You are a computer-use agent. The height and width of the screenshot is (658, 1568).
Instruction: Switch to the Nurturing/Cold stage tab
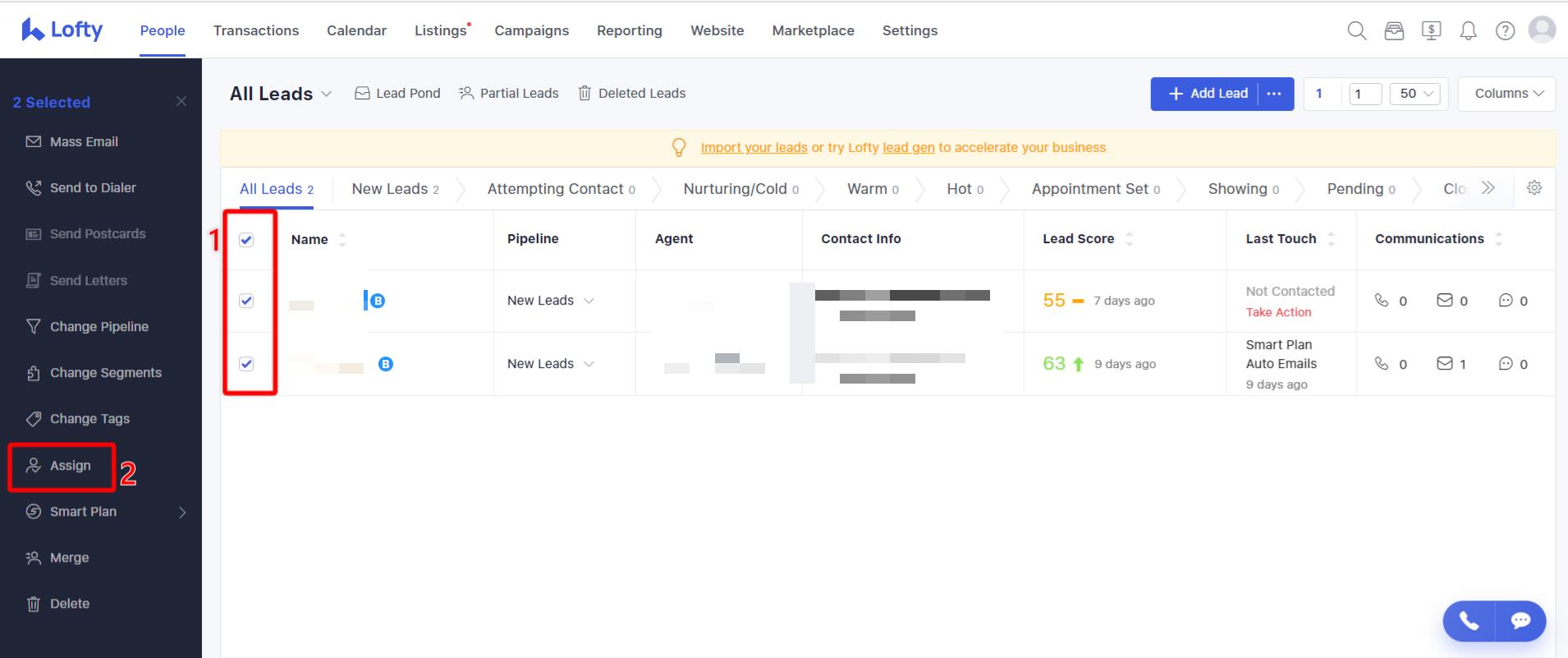pos(741,189)
